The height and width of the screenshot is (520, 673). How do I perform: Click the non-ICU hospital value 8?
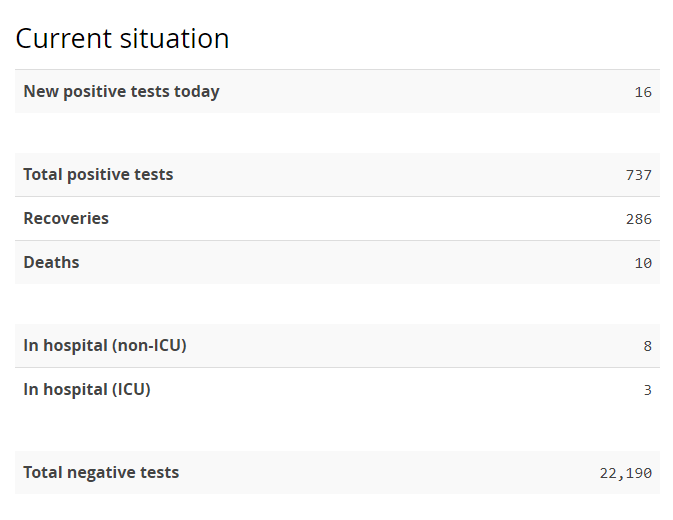pos(648,346)
